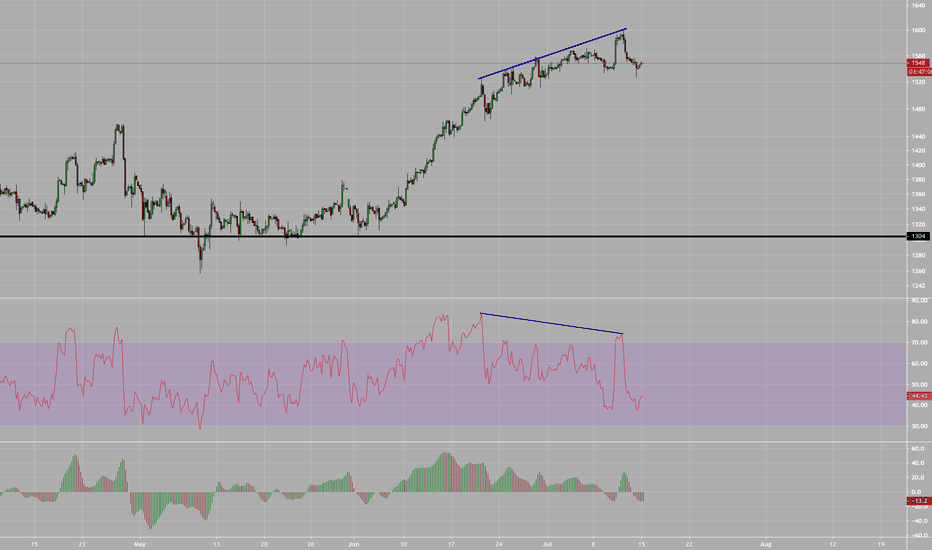Click the 20.0 histogram axis label
Image resolution: width=932 pixels, height=550 pixels.
tap(918, 478)
